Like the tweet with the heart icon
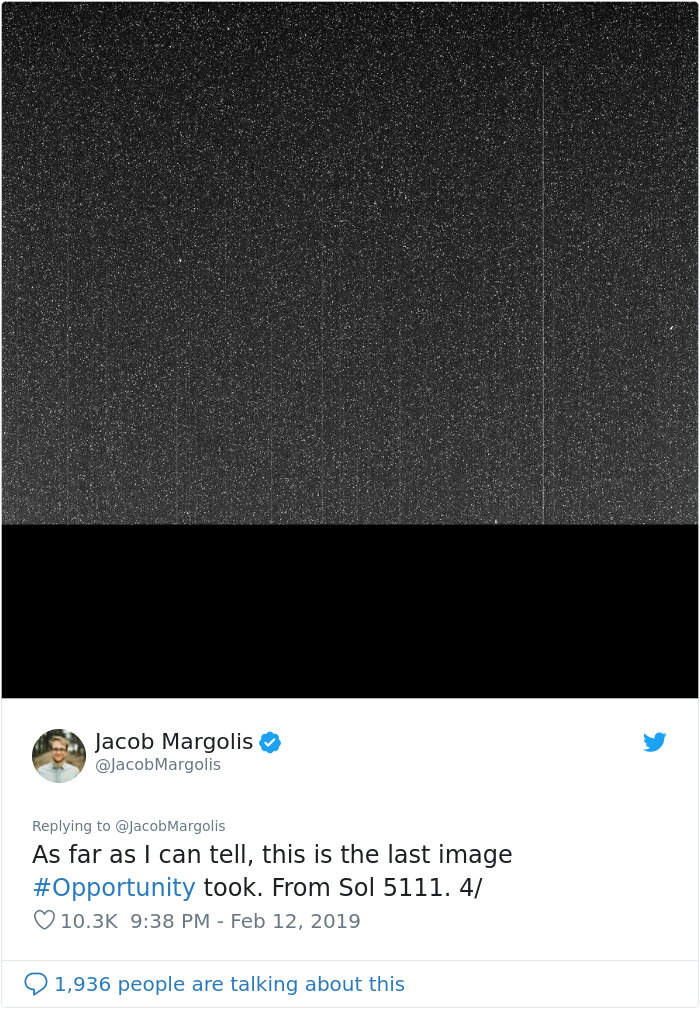Screen dimensions: 700x1009 [44, 921]
